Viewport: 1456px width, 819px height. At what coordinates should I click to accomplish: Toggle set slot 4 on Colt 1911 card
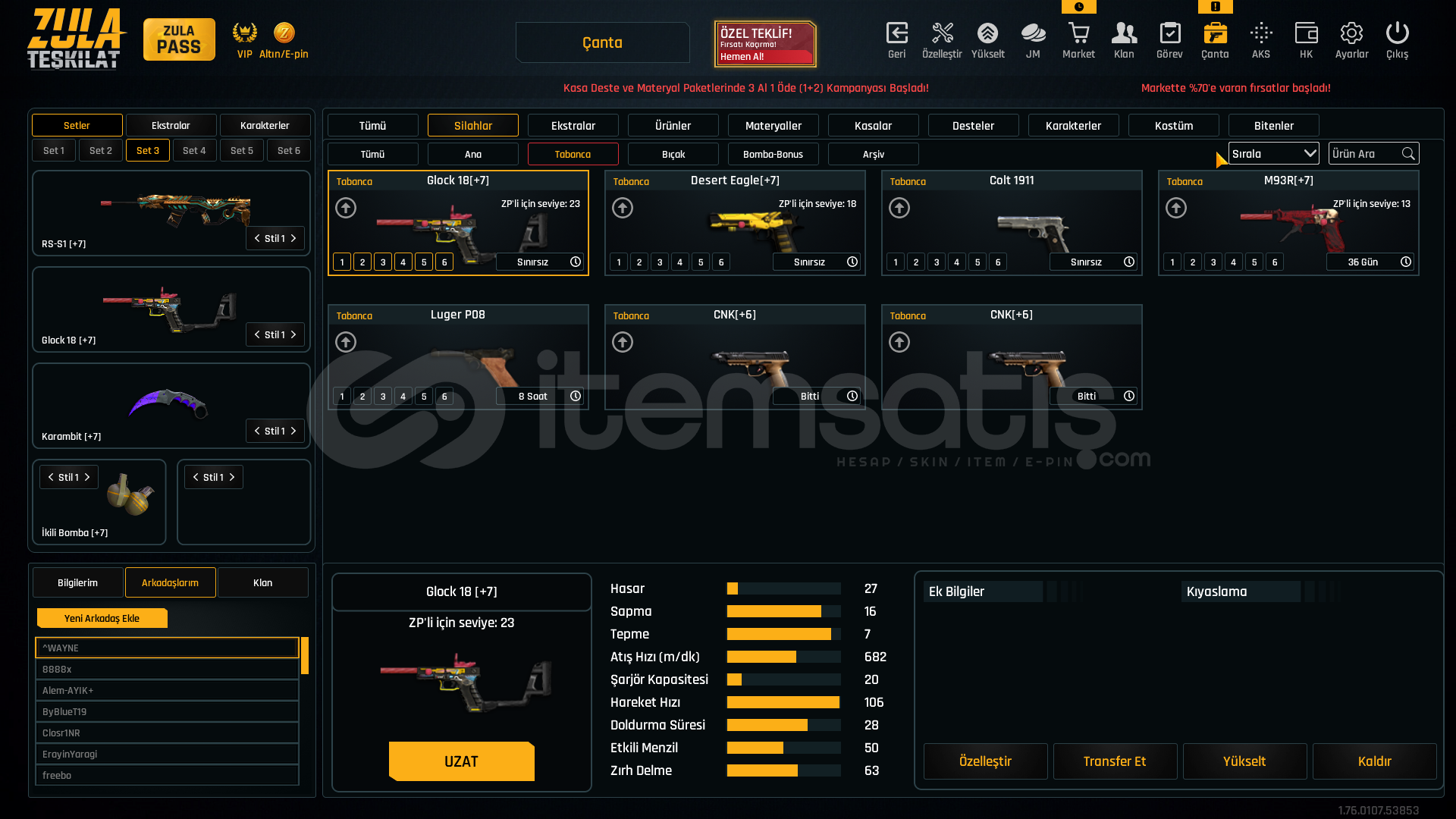point(957,262)
